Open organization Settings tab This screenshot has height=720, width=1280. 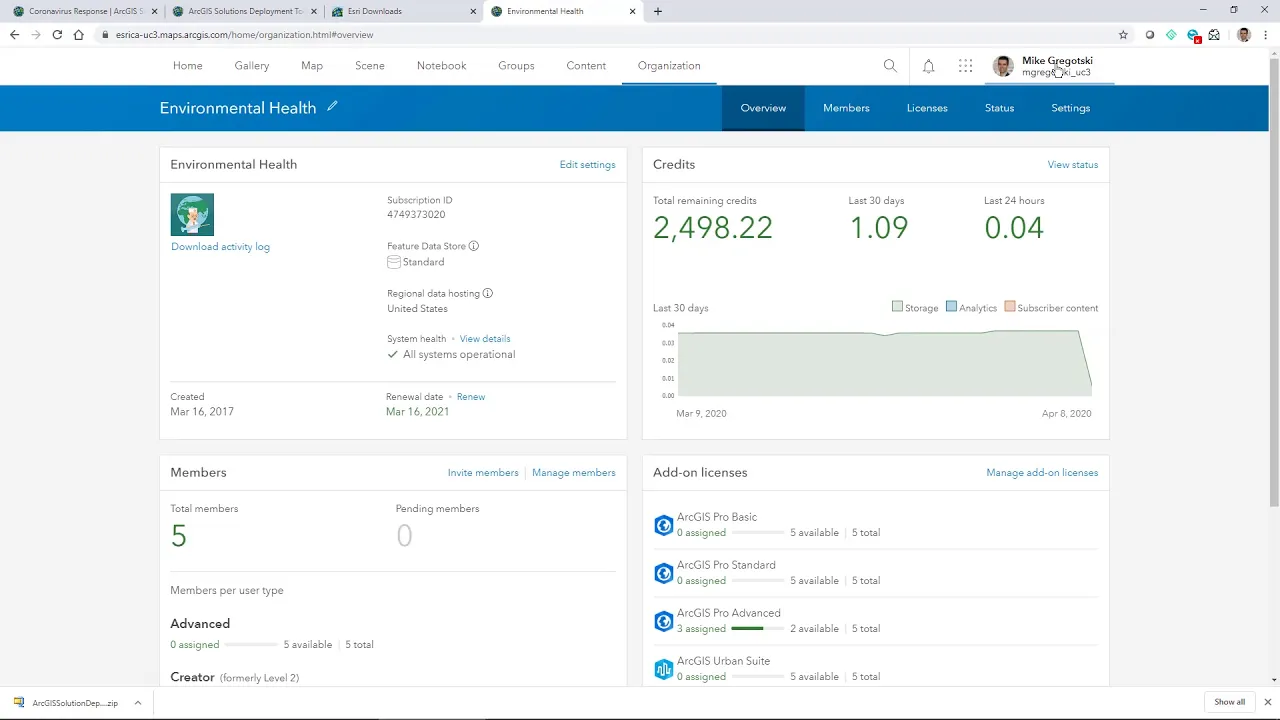[1070, 108]
